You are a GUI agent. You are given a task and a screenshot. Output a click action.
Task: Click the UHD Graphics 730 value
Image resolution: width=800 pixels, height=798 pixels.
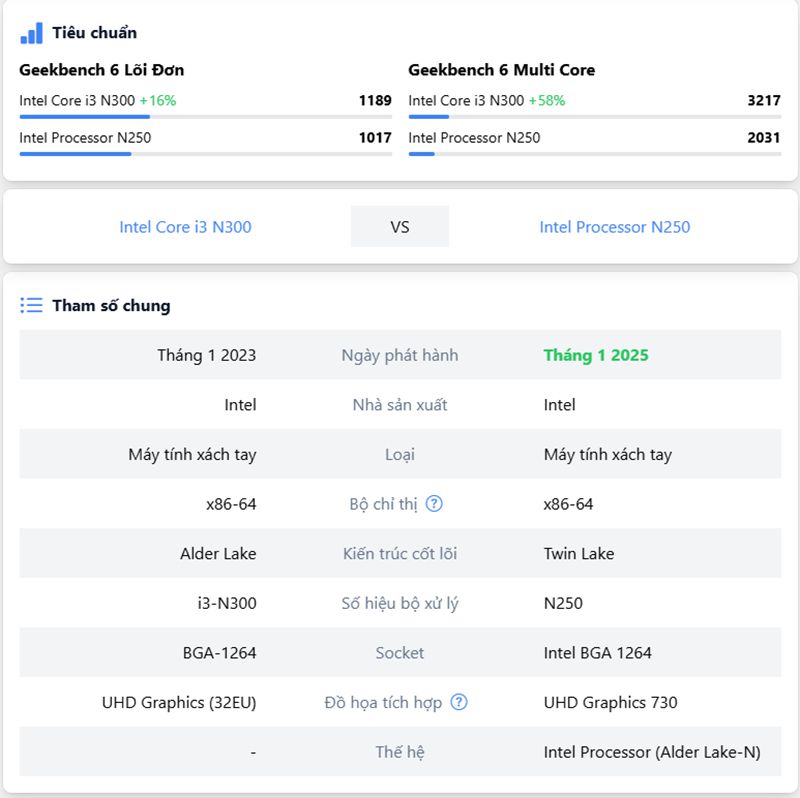click(610, 703)
